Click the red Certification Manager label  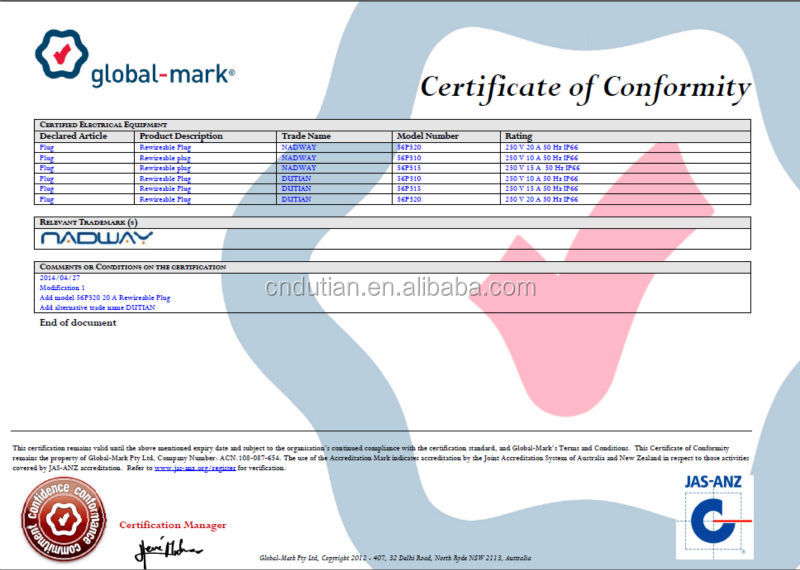(172, 525)
